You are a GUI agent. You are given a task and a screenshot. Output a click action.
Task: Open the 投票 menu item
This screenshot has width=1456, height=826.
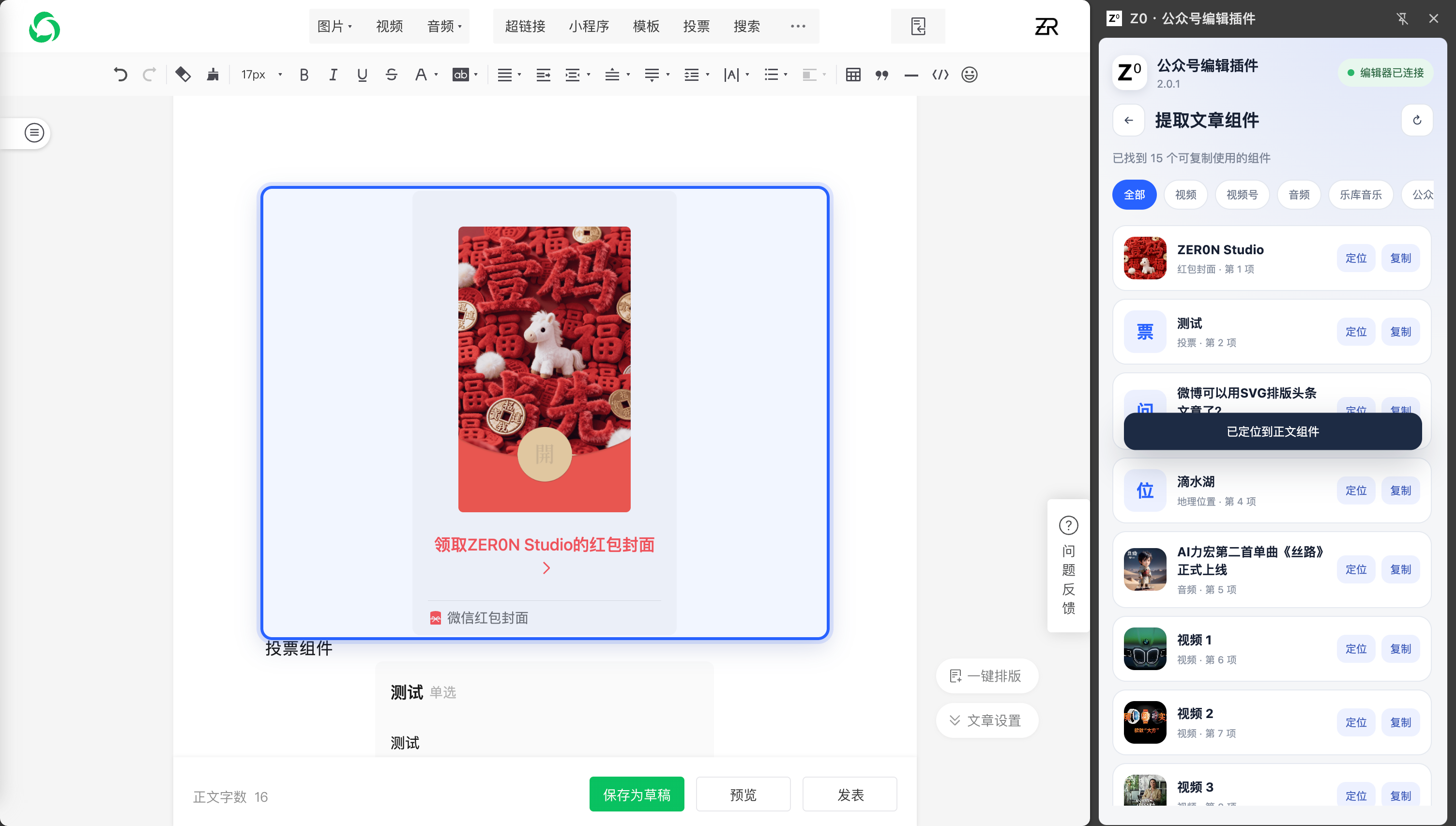696,26
